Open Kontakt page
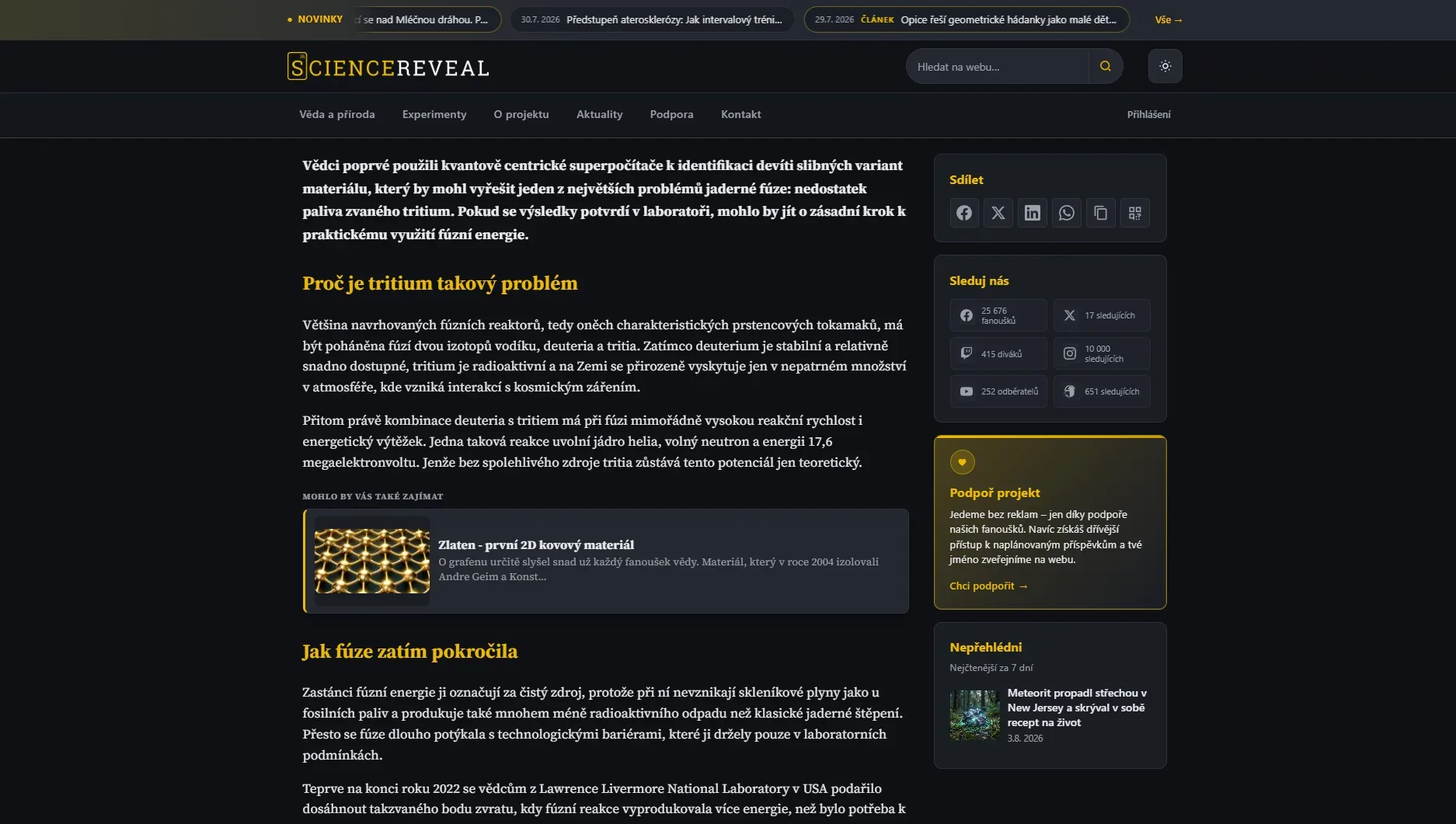Screen dimensions: 1456x824 (x=740, y=114)
